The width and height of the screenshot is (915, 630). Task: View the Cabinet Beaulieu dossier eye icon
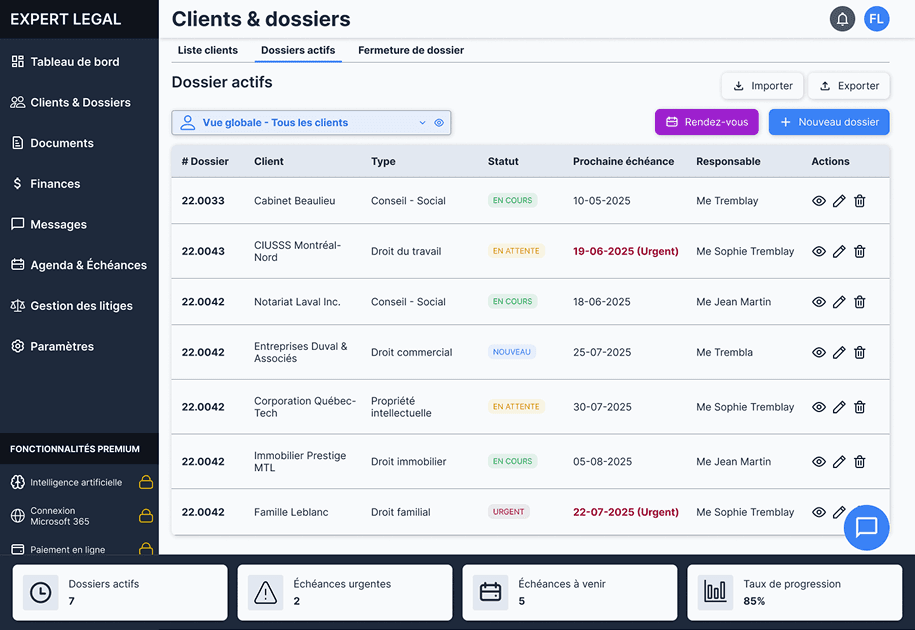[818, 201]
